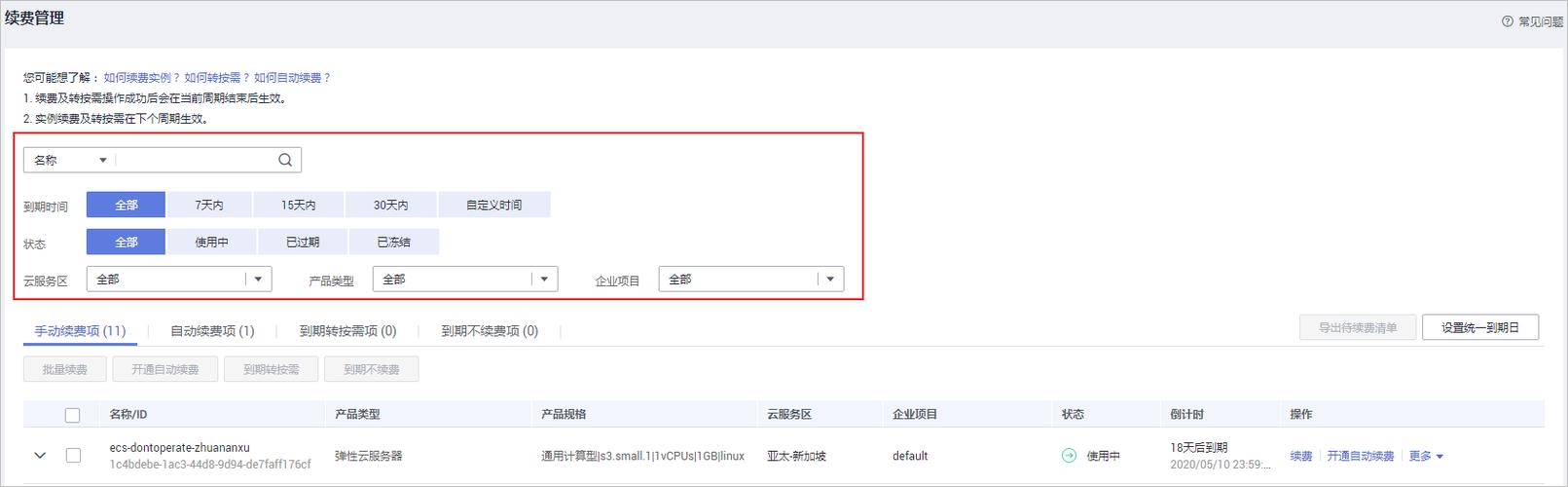Screen dimensions: 1568x487
Task: Expand the 更多 actions menu
Action: pyautogui.click(x=1426, y=456)
